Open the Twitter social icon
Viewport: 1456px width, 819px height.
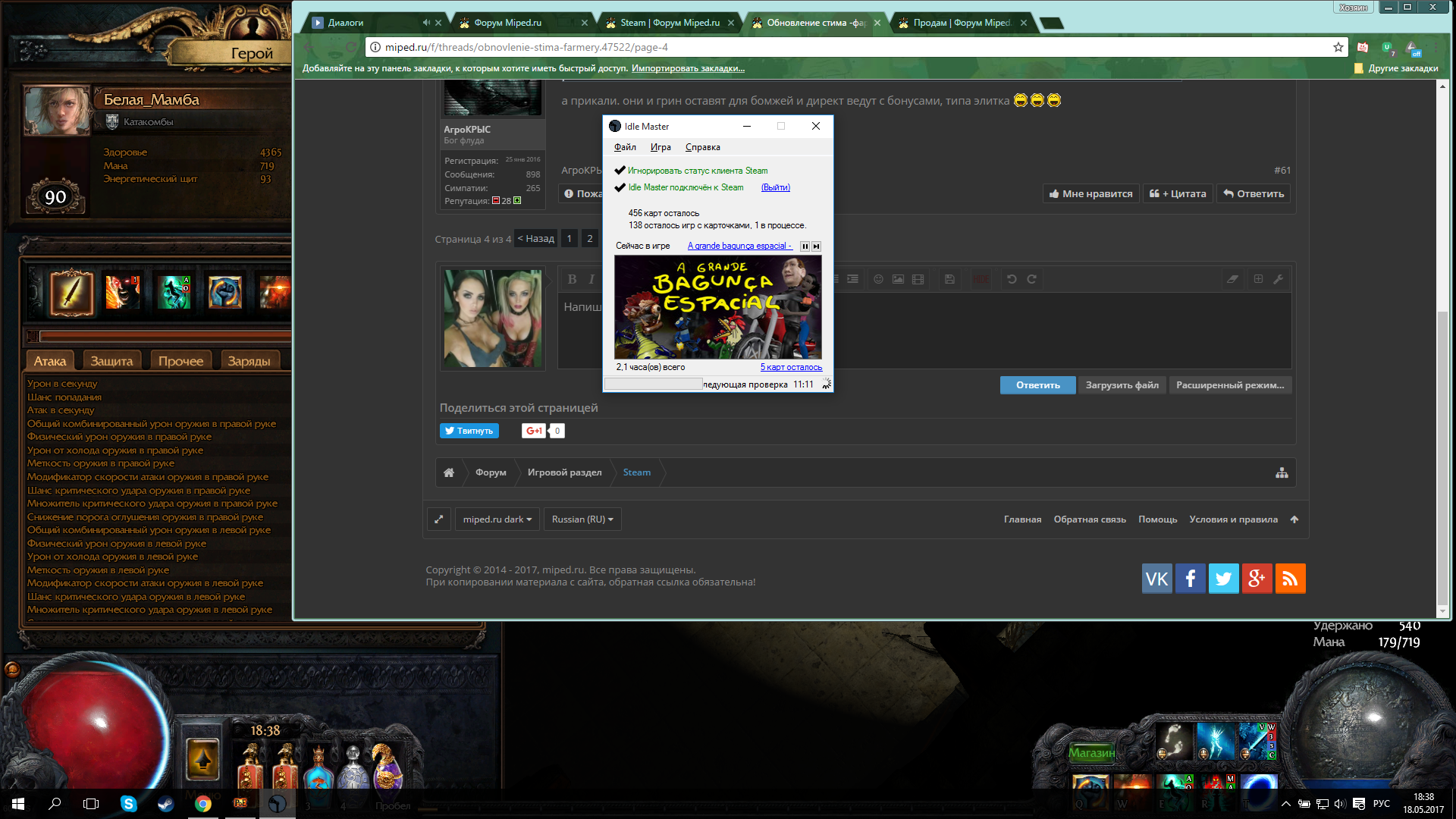pyautogui.click(x=1224, y=579)
